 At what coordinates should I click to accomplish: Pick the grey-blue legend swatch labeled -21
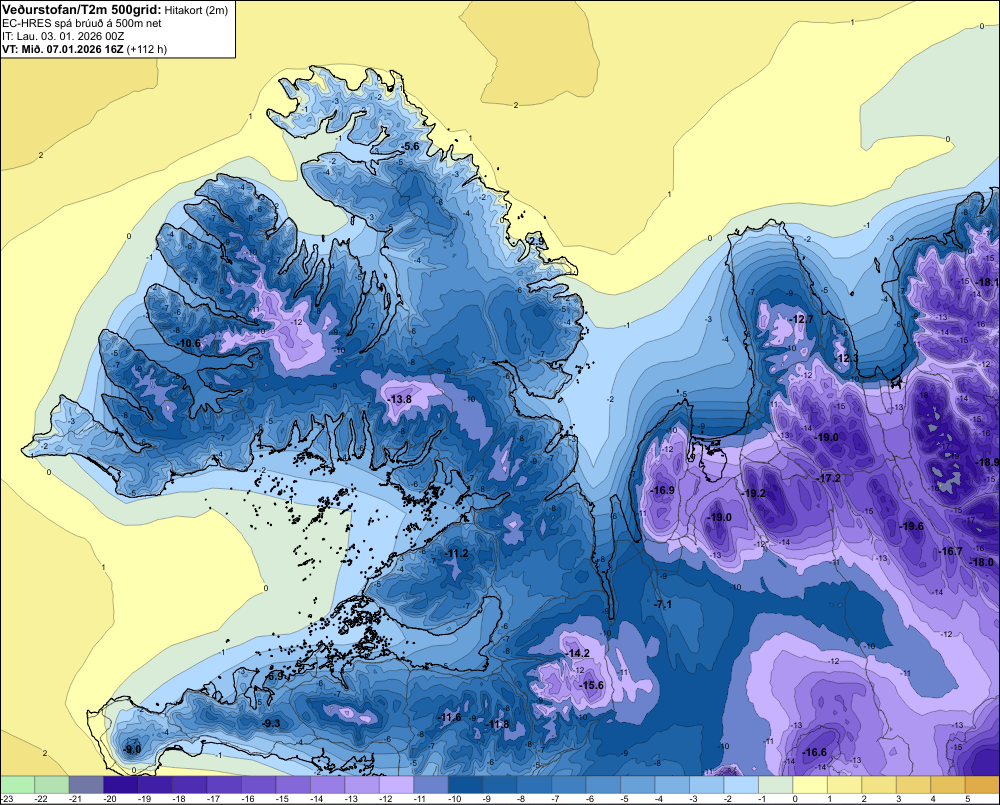[86, 784]
